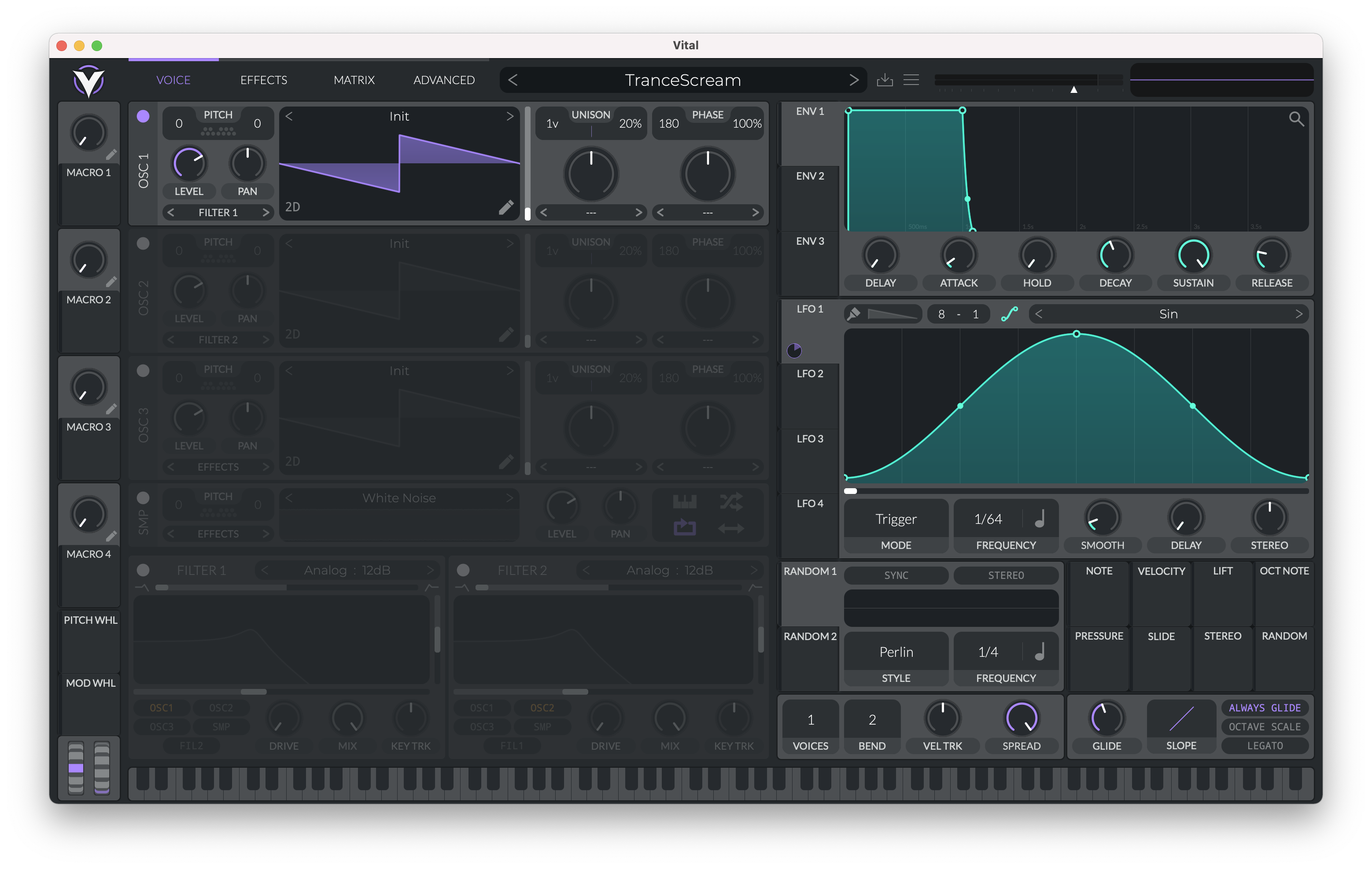Click OSC1 input button on Filter 1
The width and height of the screenshot is (1372, 869).
pyautogui.click(x=161, y=708)
